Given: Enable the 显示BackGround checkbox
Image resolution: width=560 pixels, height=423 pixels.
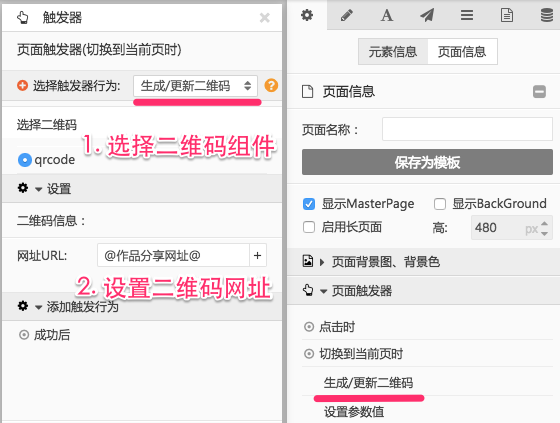Looking at the screenshot, I should point(440,204).
